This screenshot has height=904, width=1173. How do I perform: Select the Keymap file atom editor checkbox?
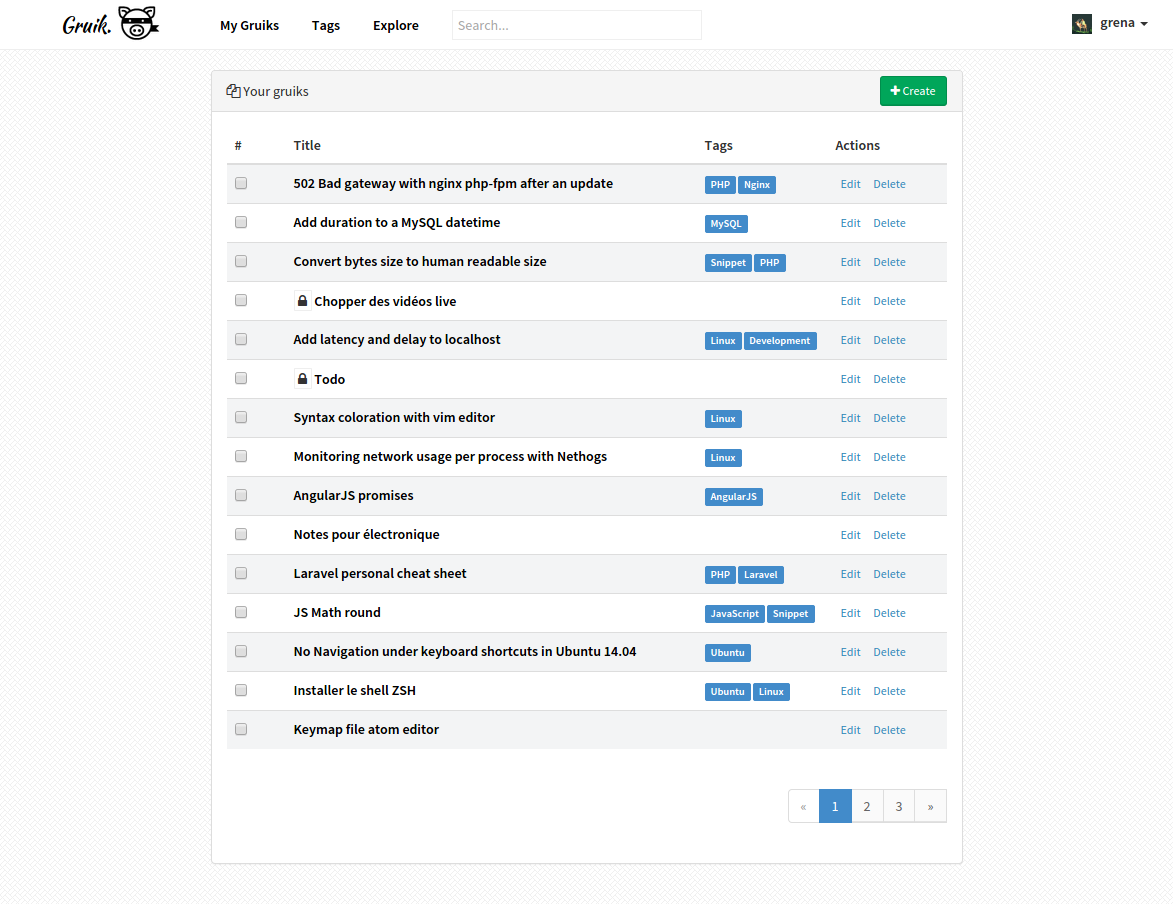point(241,729)
